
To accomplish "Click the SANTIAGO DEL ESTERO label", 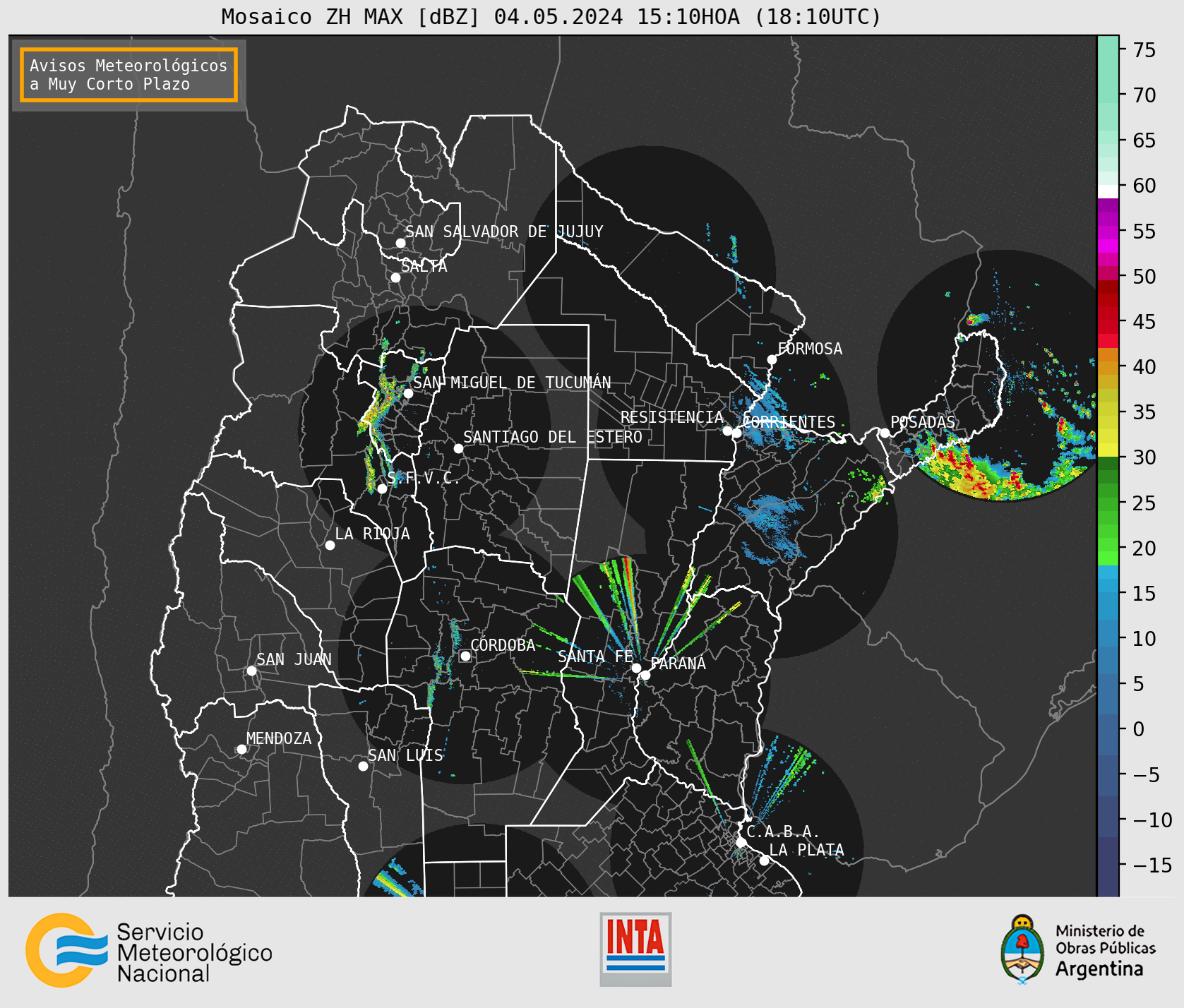I will (x=553, y=437).
